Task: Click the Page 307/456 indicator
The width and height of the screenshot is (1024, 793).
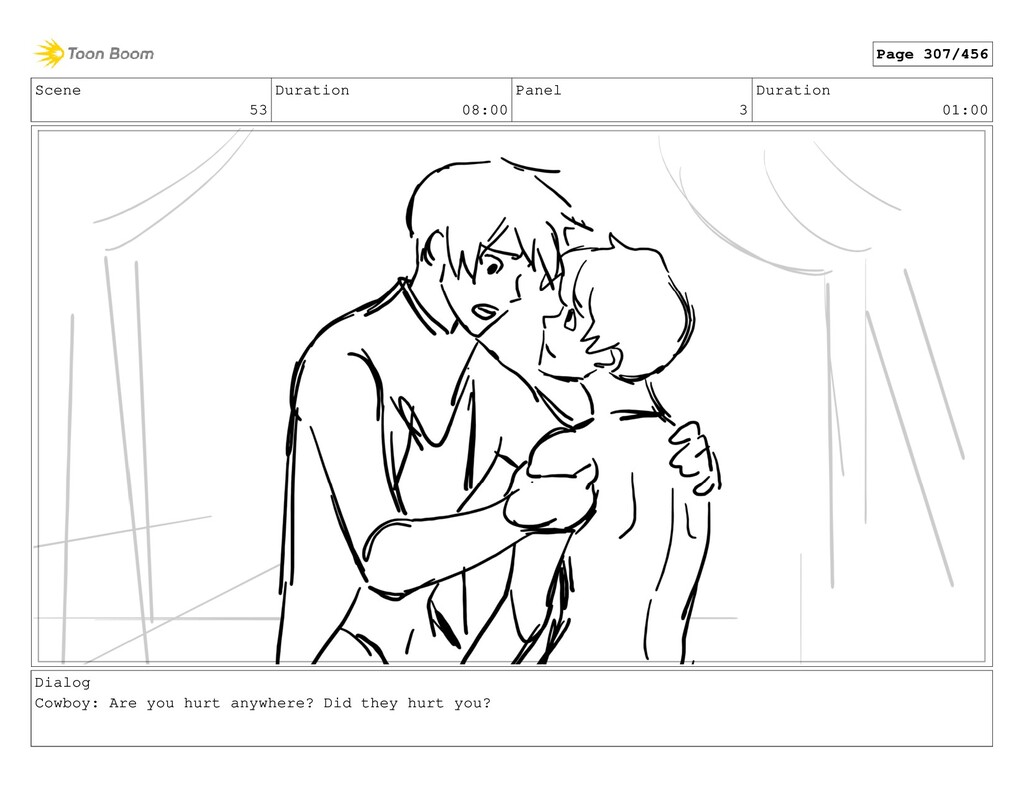Action: pos(932,54)
